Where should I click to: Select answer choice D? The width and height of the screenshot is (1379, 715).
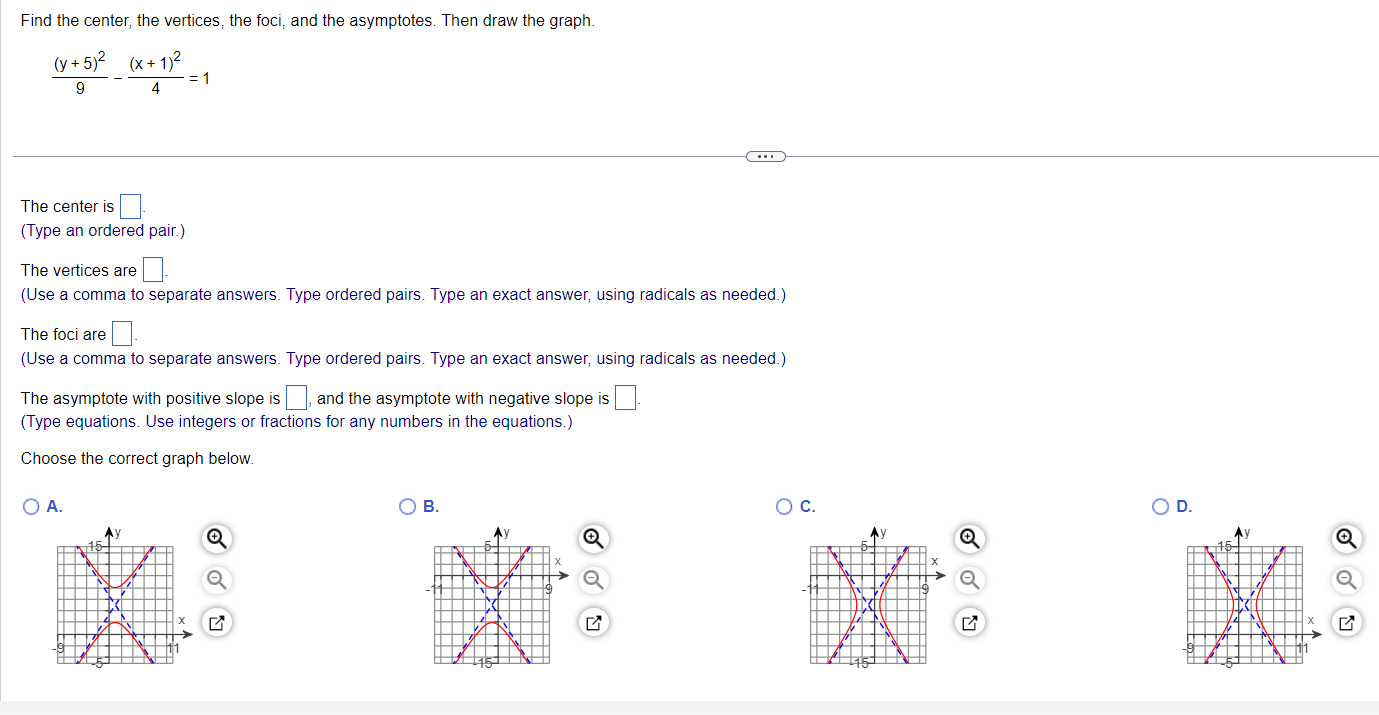tap(1161, 507)
